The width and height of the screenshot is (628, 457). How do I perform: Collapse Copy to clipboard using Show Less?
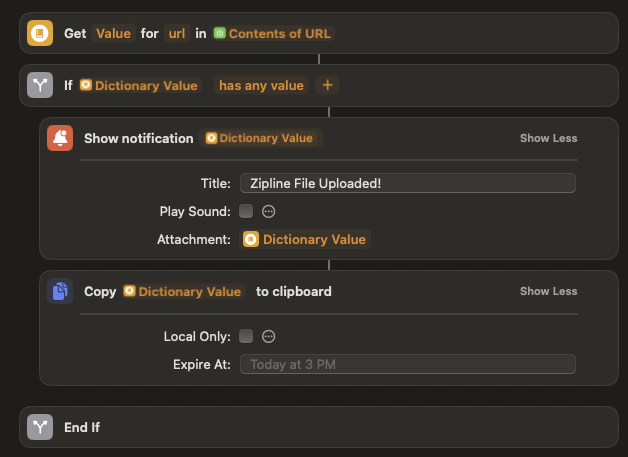click(548, 291)
